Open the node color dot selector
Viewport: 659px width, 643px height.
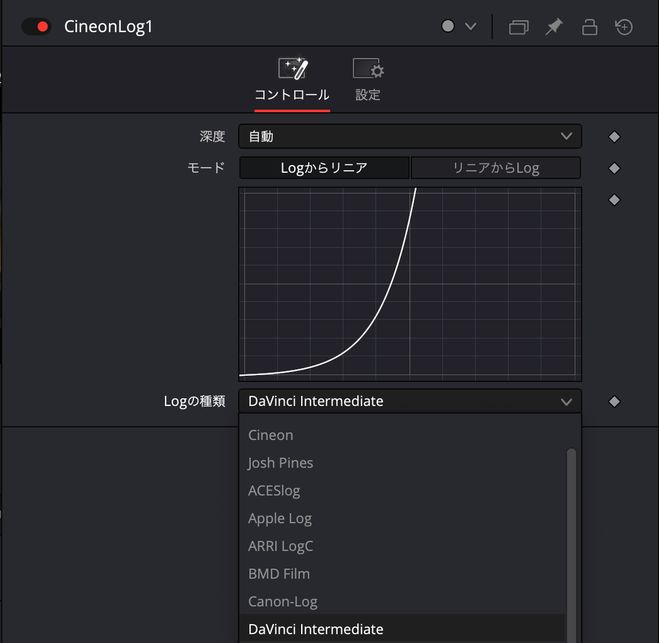(448, 26)
